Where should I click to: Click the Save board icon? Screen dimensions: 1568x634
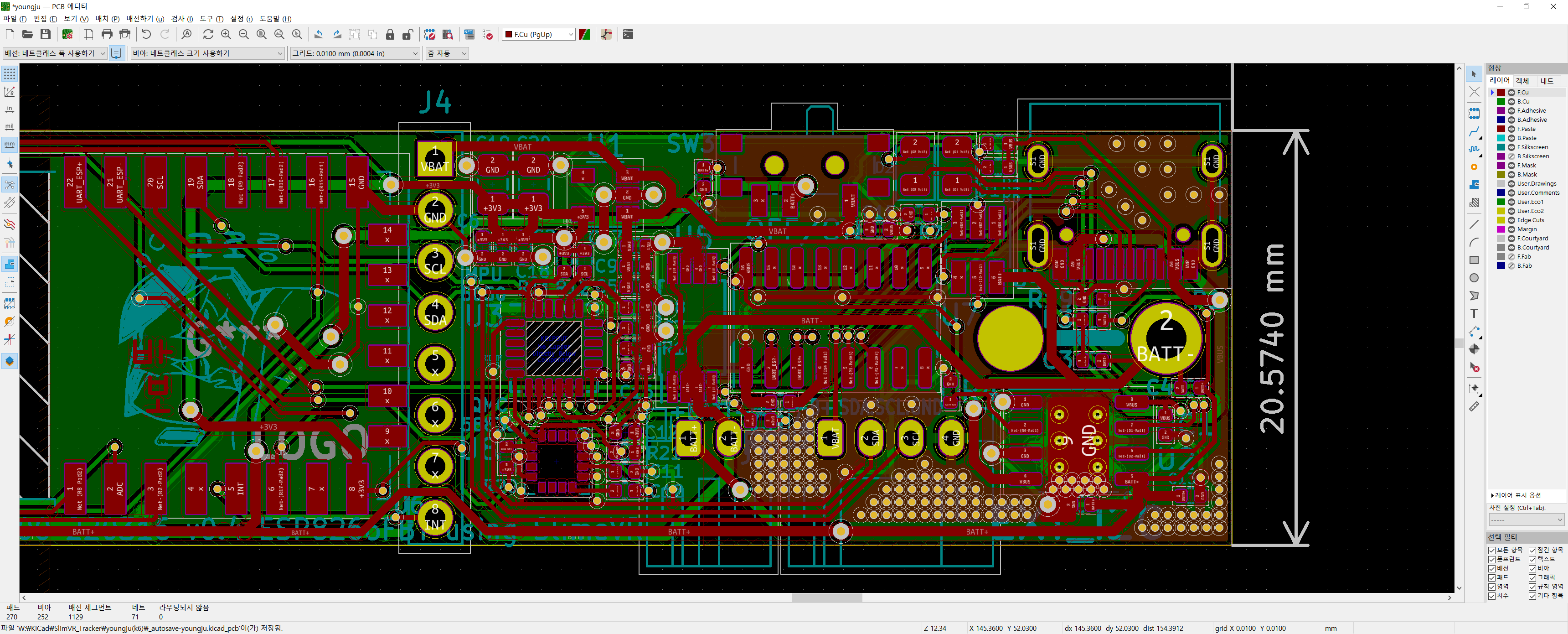click(x=46, y=35)
